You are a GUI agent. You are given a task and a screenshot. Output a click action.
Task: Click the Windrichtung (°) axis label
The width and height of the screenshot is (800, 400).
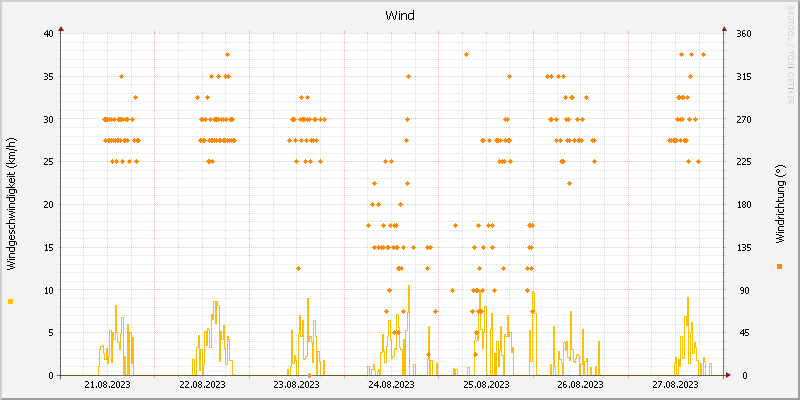point(779,205)
